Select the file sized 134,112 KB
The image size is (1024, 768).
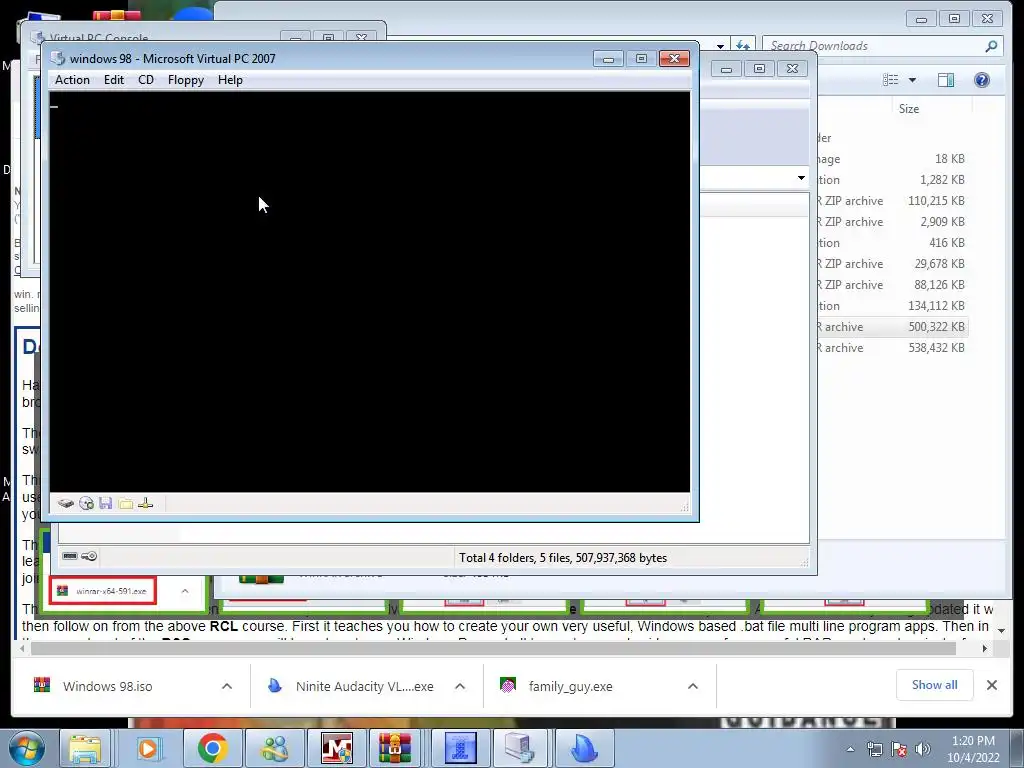893,306
